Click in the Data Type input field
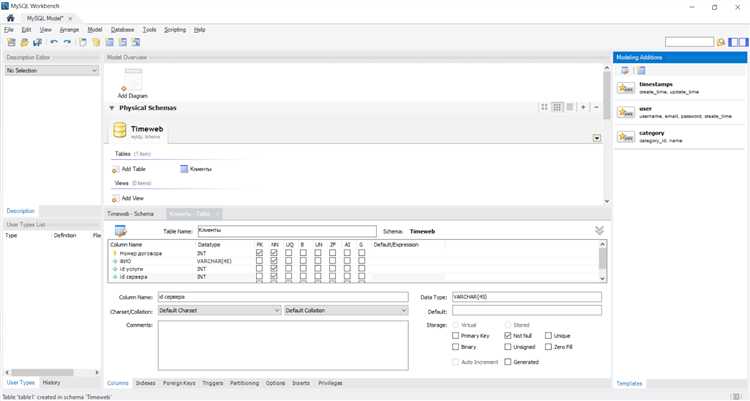The height and width of the screenshot is (401, 750). 527,297
